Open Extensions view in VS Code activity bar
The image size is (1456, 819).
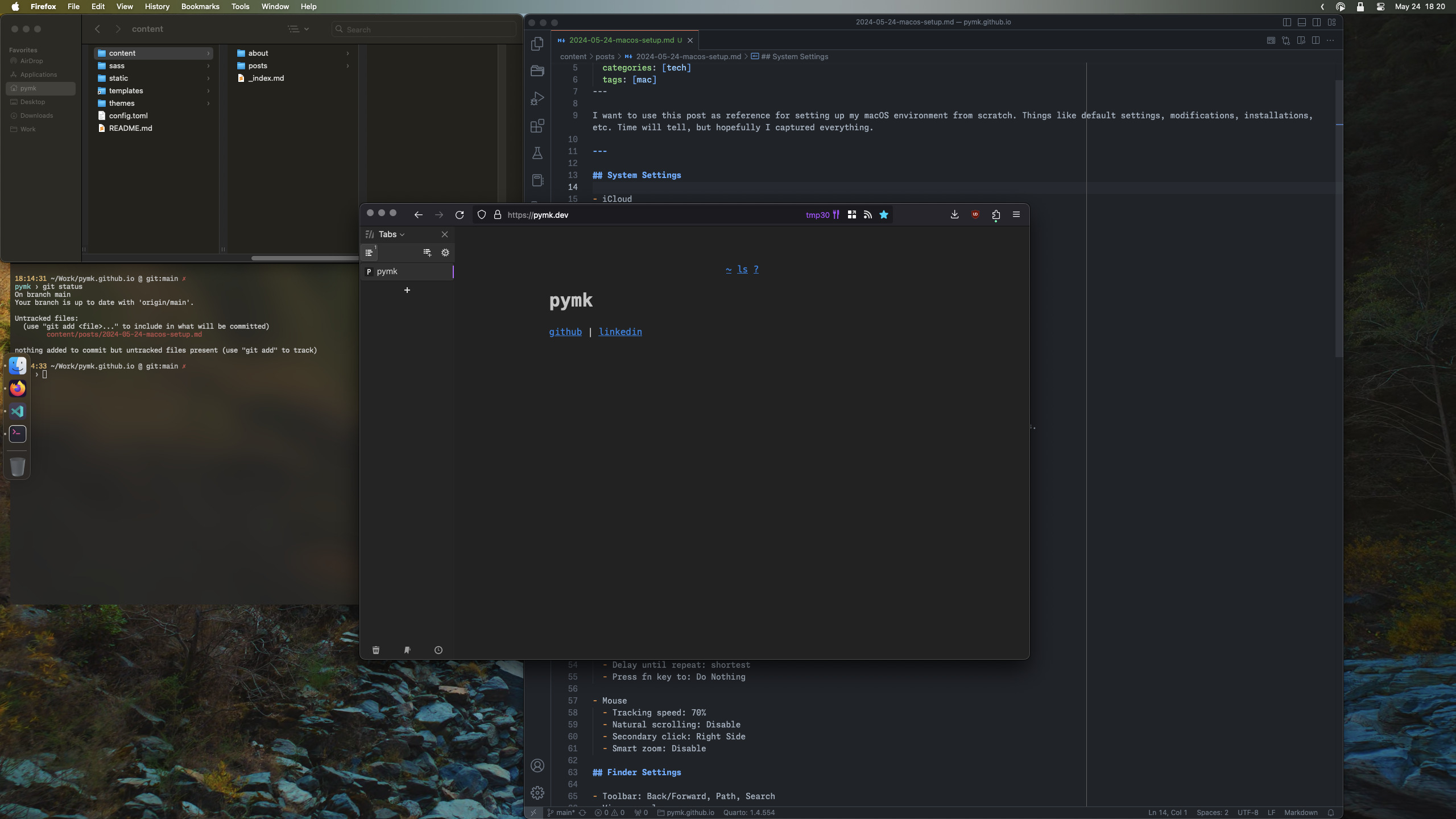537,126
